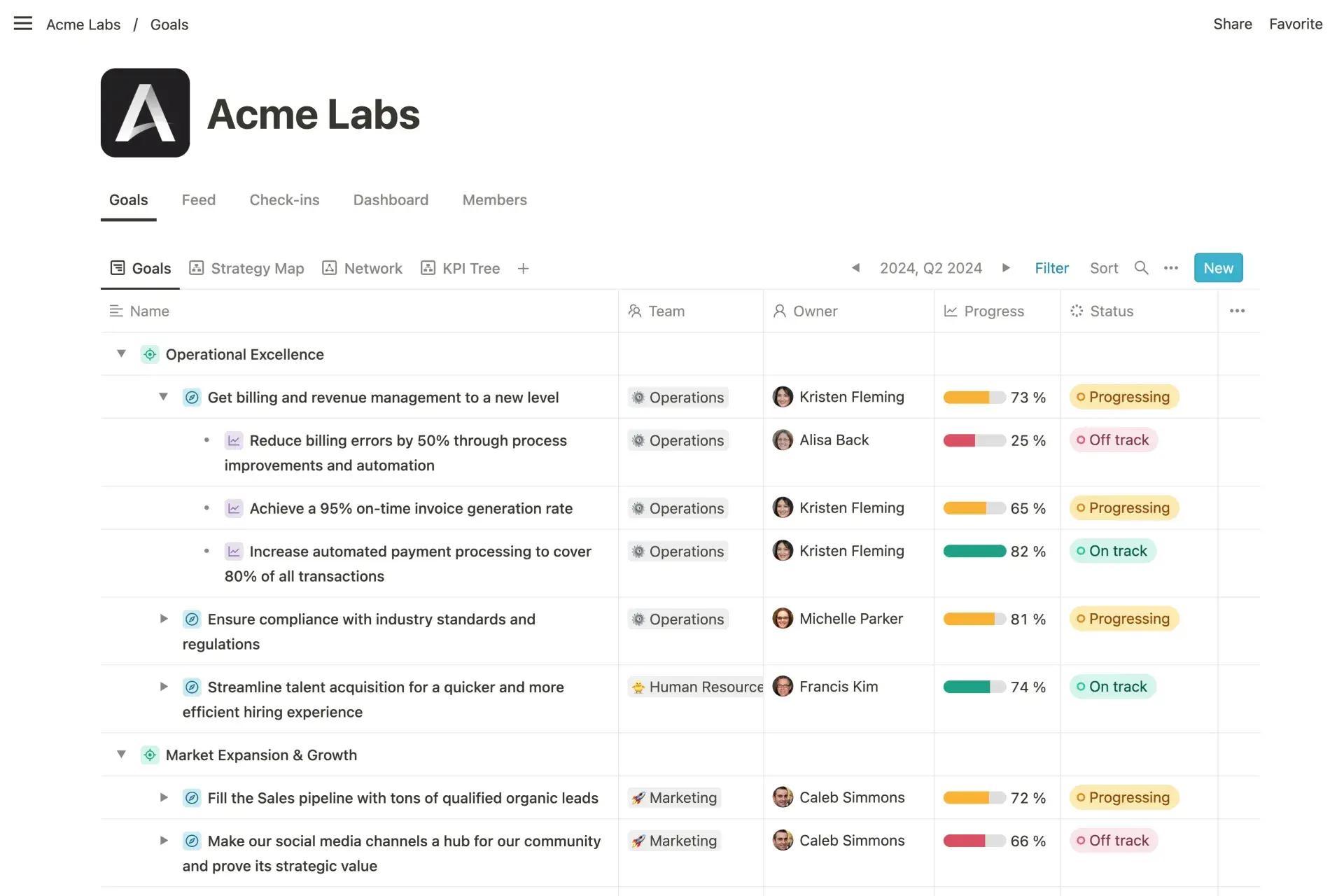Click the three-dot more options menu
The height and width of the screenshot is (896, 1344).
pyautogui.click(x=1171, y=267)
